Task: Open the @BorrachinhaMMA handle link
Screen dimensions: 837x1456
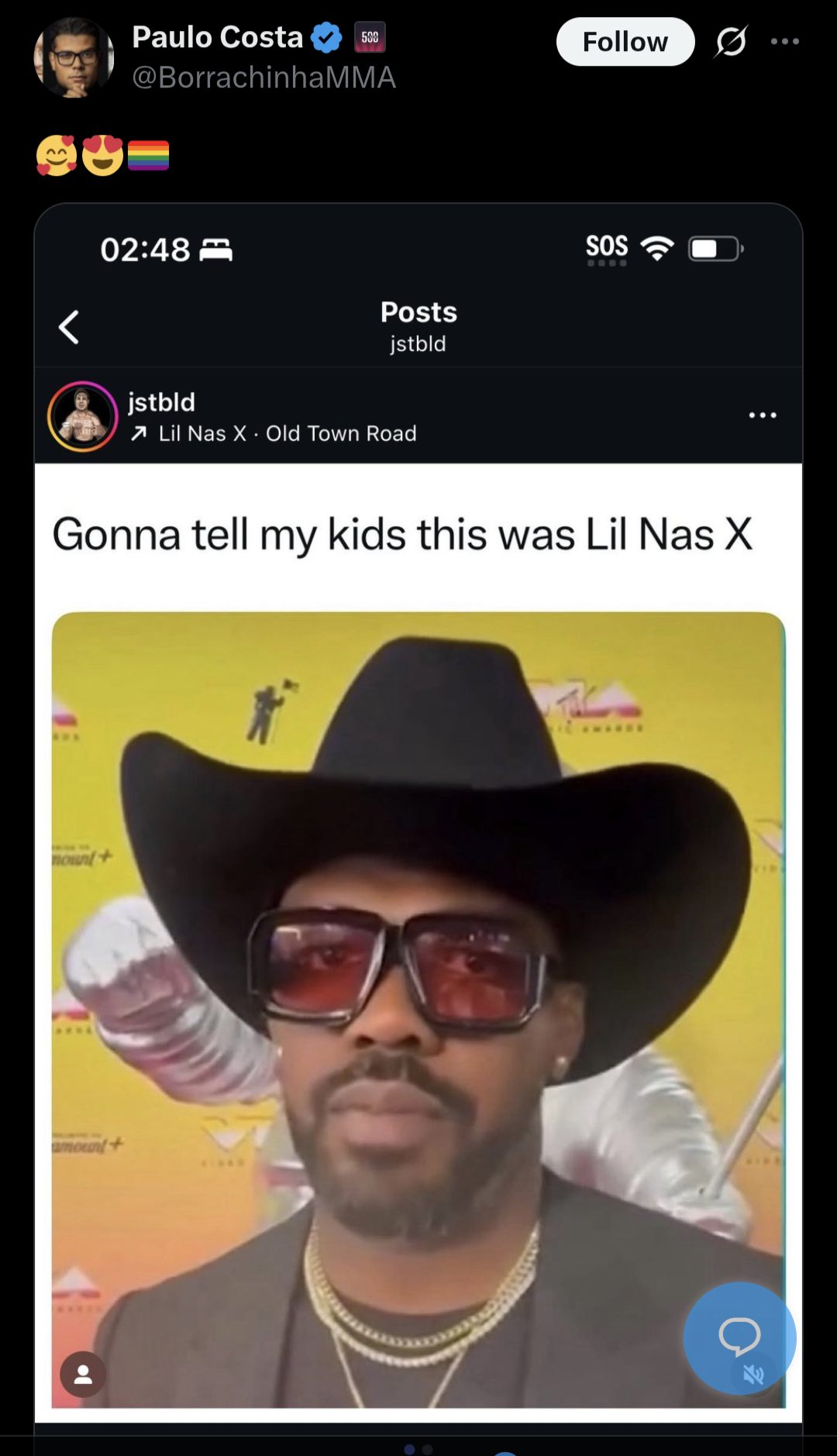Action: pyautogui.click(x=263, y=77)
